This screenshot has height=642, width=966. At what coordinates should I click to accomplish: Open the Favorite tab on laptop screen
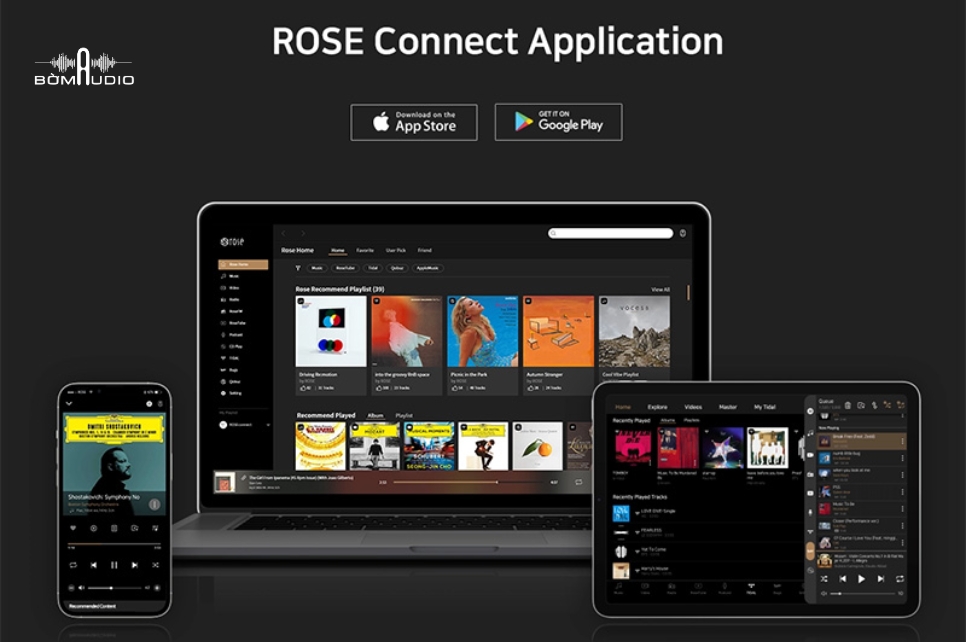pos(365,250)
